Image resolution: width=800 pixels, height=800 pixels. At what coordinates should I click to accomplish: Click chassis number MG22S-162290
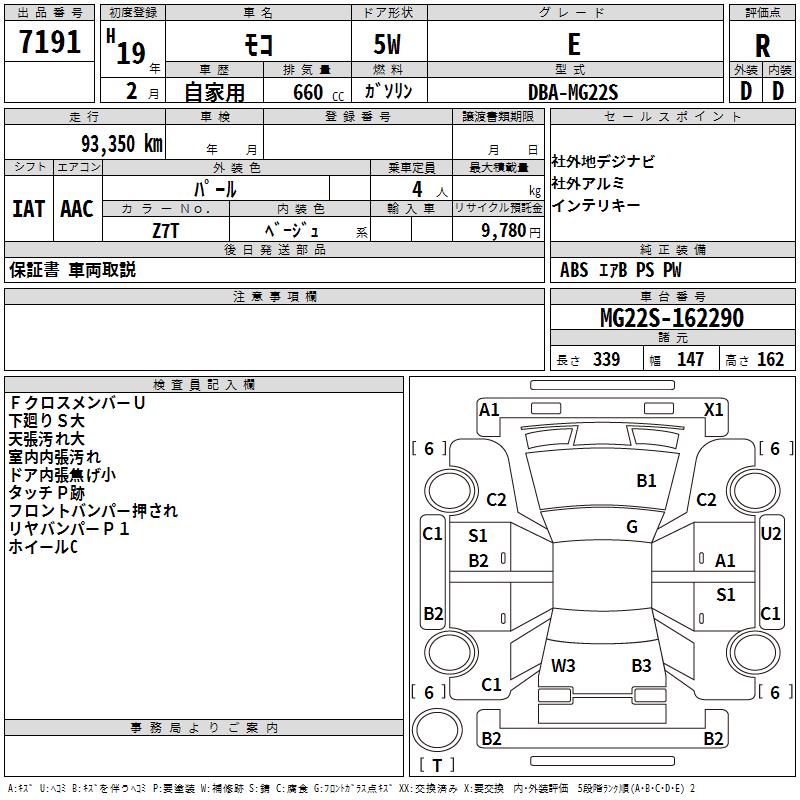click(672, 318)
